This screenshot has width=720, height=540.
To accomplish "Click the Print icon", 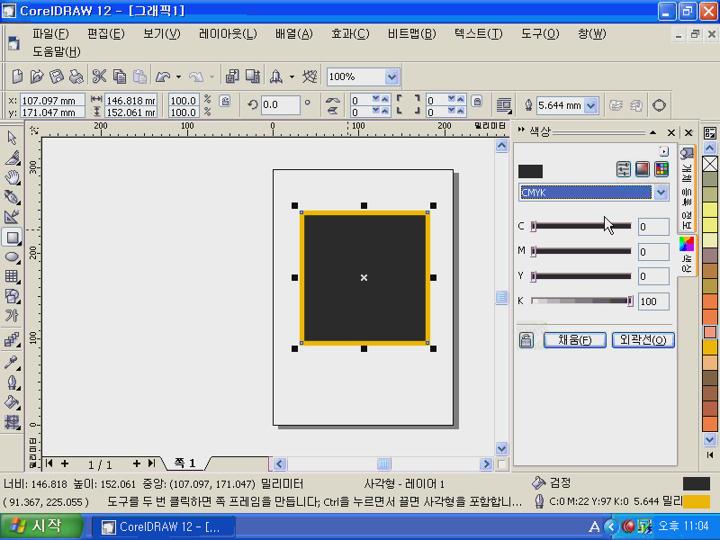I will click(x=76, y=76).
